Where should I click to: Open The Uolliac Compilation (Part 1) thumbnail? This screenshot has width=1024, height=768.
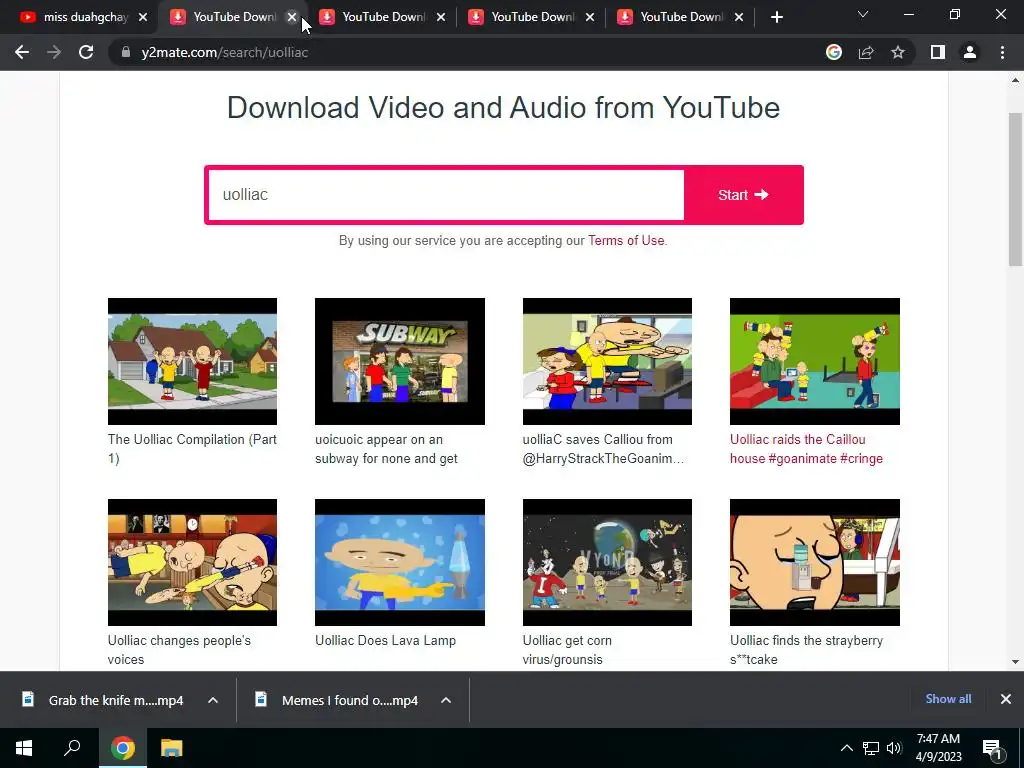tap(192, 361)
